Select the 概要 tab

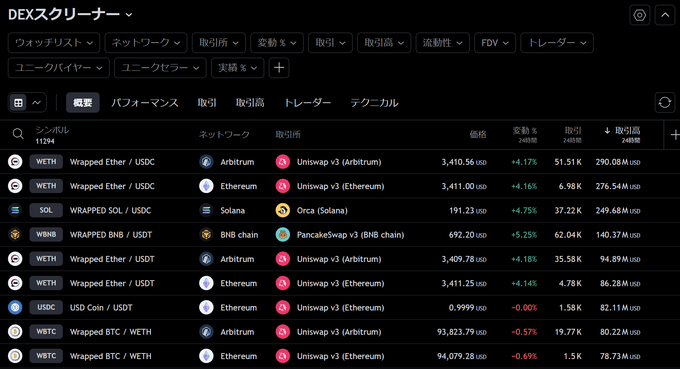pyautogui.click(x=82, y=103)
